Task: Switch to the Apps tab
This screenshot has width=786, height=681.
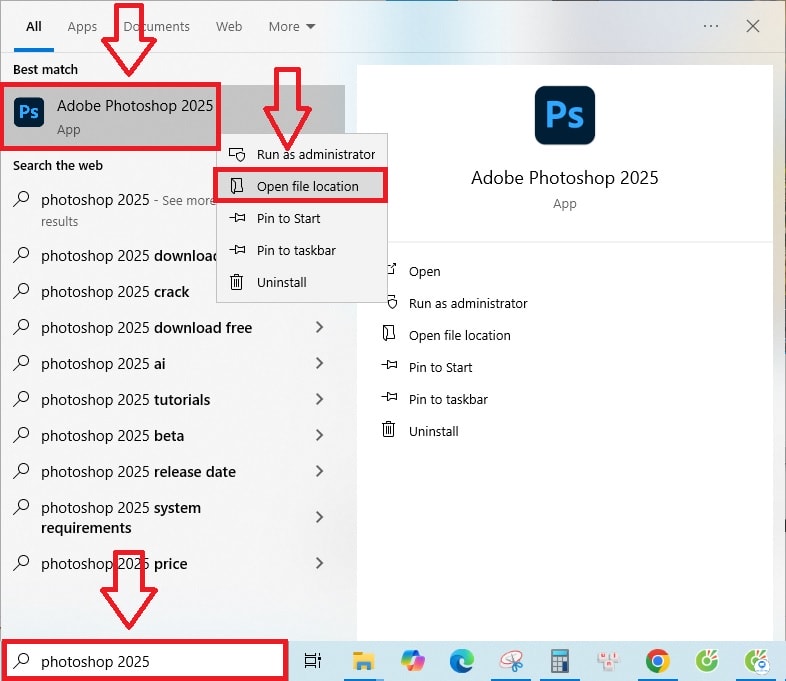Action: click(x=82, y=26)
